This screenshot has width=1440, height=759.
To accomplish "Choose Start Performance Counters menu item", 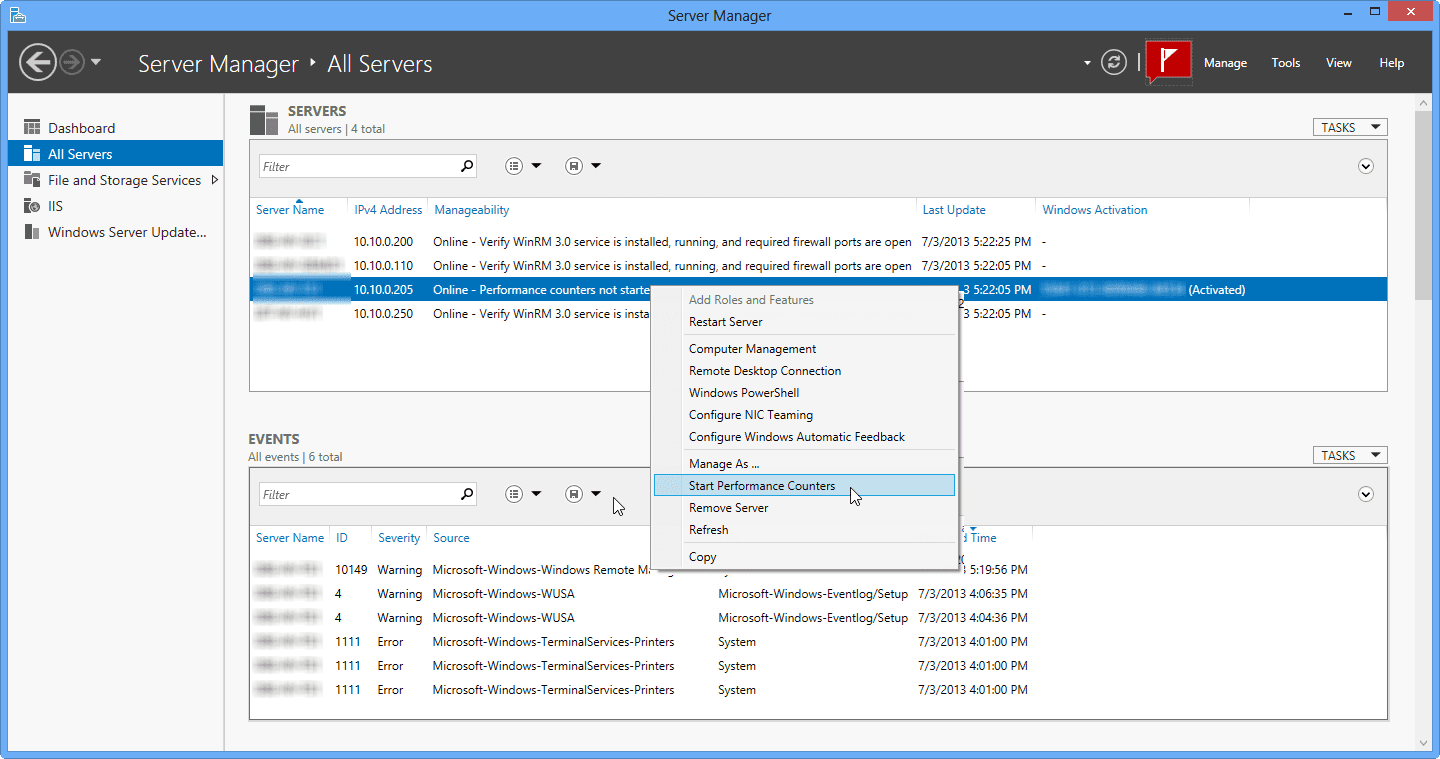I will point(804,486).
